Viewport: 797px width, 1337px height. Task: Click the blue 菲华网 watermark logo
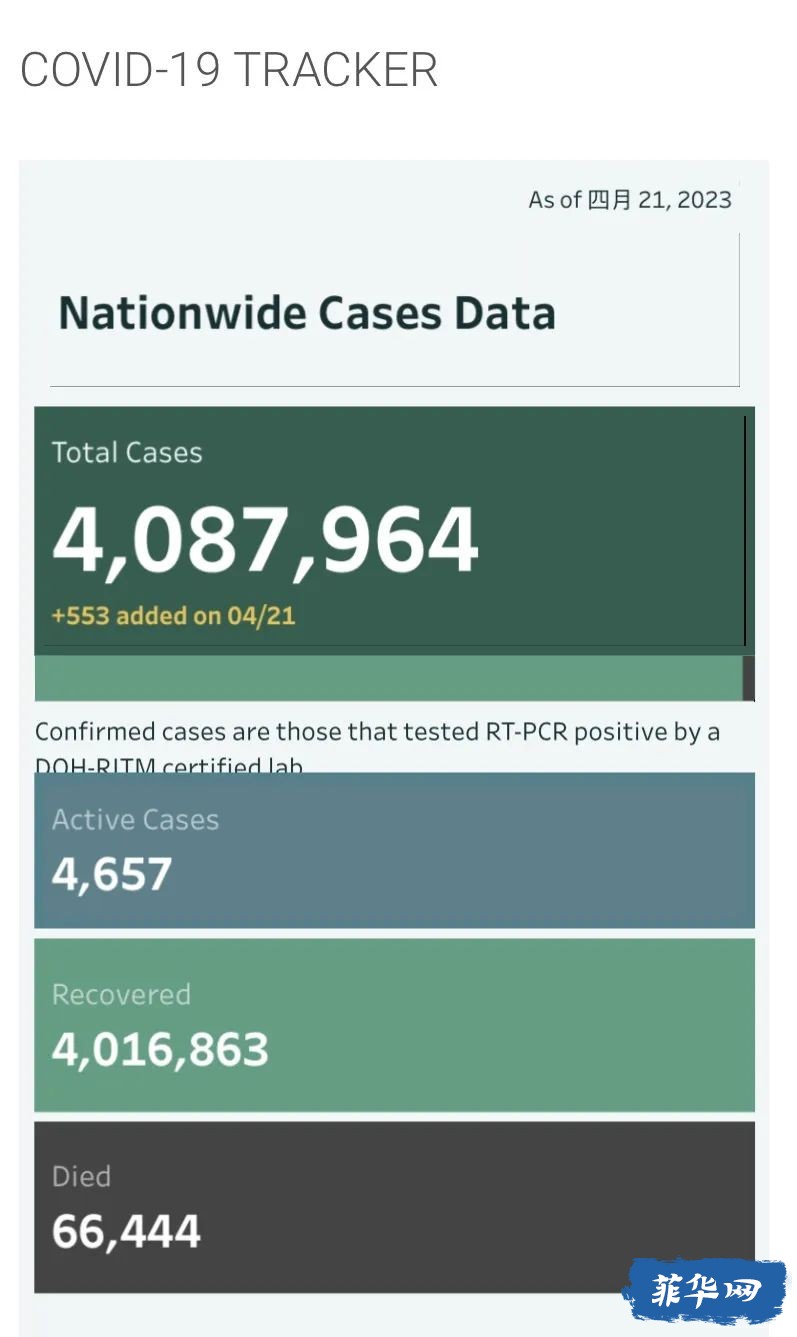pyautogui.click(x=705, y=1291)
